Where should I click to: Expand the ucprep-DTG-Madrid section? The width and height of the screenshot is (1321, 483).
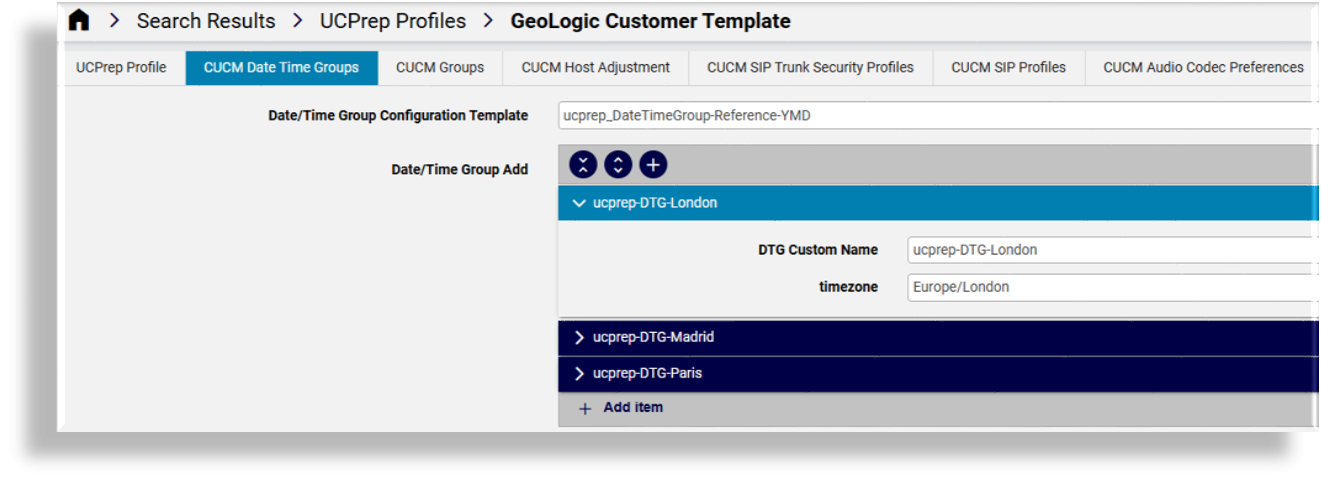tap(579, 338)
